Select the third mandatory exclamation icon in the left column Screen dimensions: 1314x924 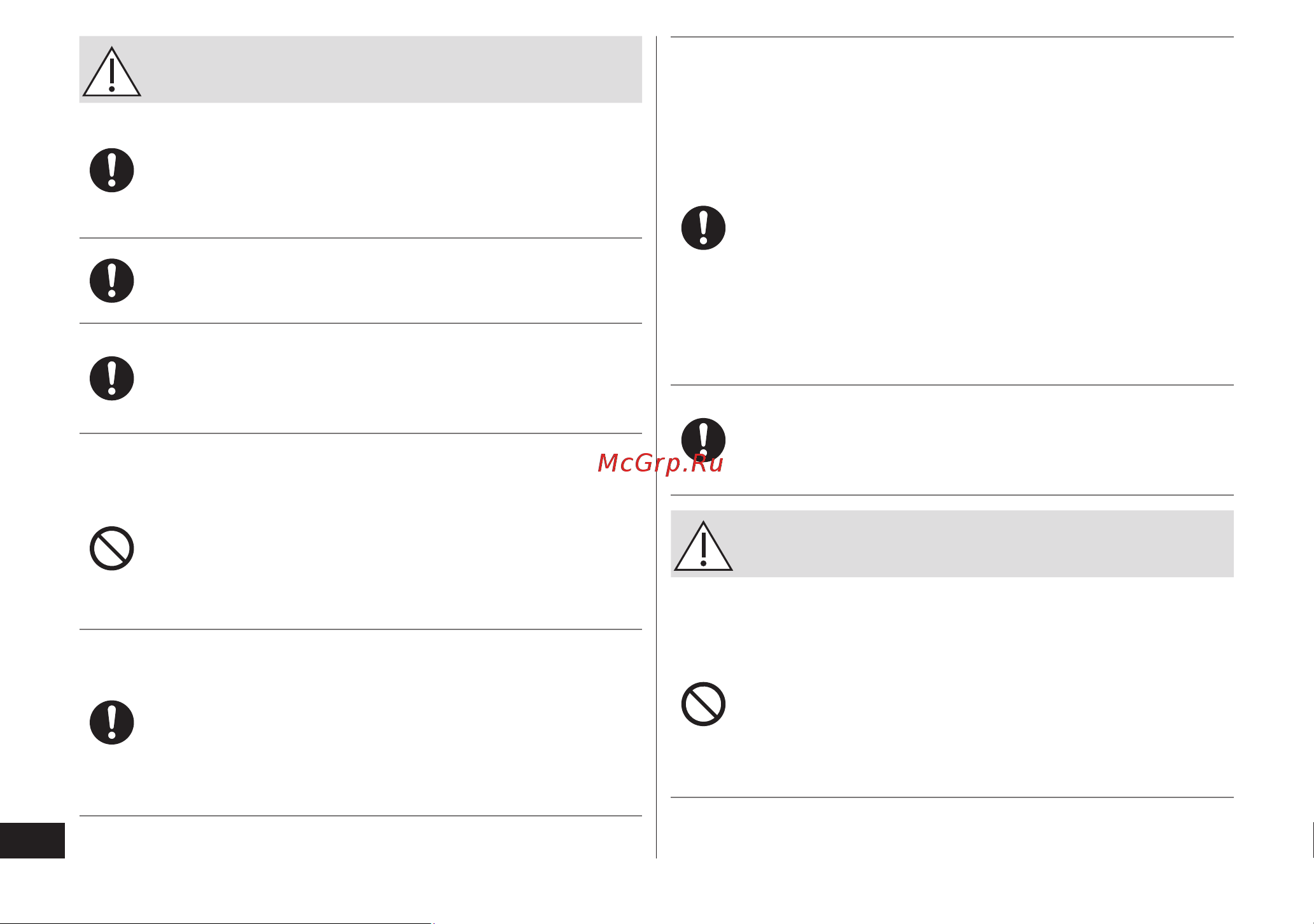point(111,378)
